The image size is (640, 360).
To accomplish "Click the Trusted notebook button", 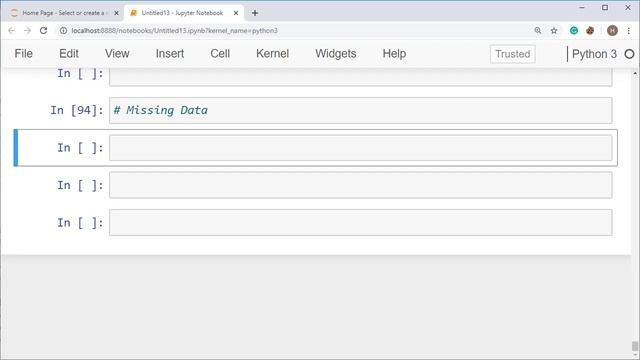I will point(513,54).
